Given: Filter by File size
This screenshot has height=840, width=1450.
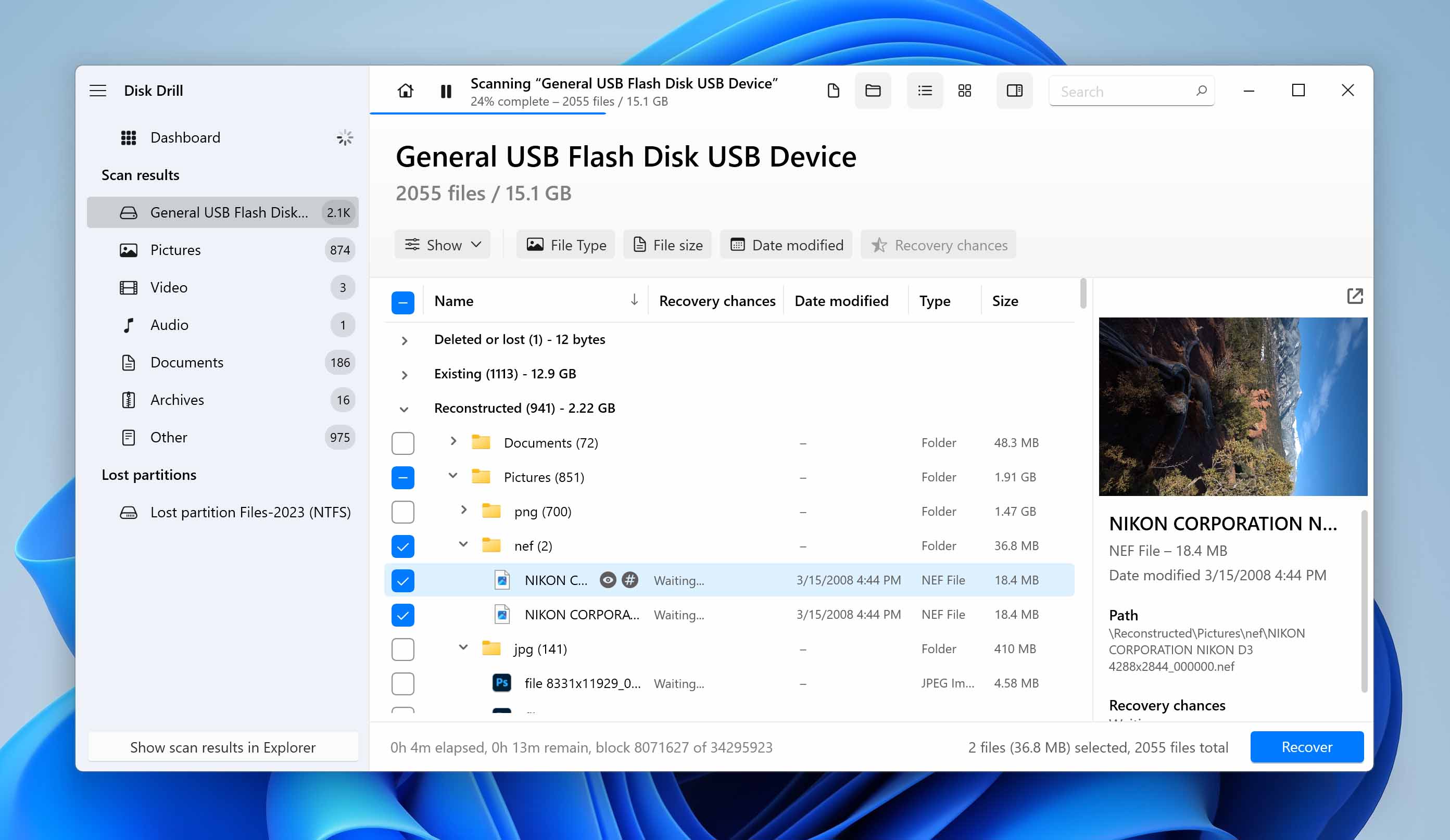Looking at the screenshot, I should pos(667,245).
